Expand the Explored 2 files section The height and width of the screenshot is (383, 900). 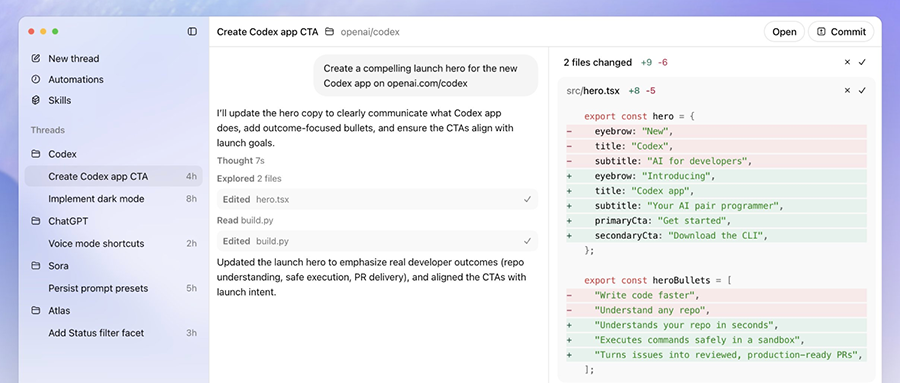(x=249, y=179)
